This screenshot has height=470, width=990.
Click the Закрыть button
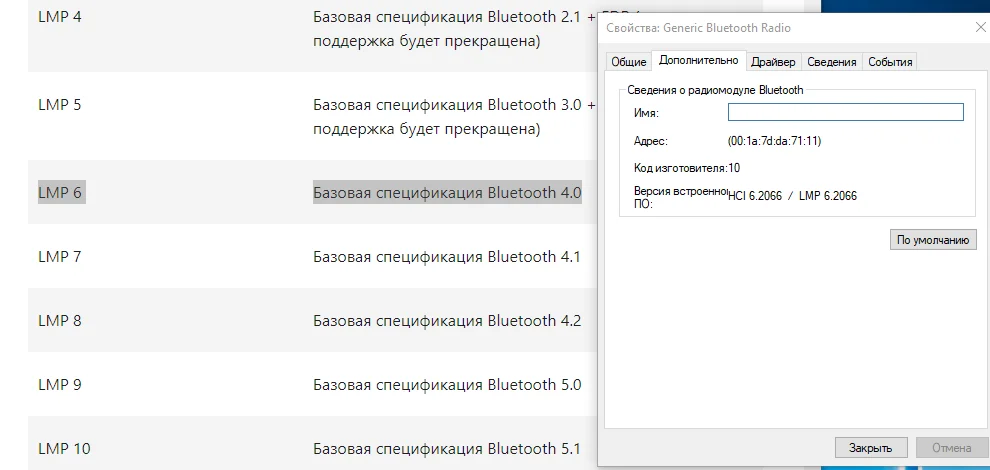coord(871,448)
